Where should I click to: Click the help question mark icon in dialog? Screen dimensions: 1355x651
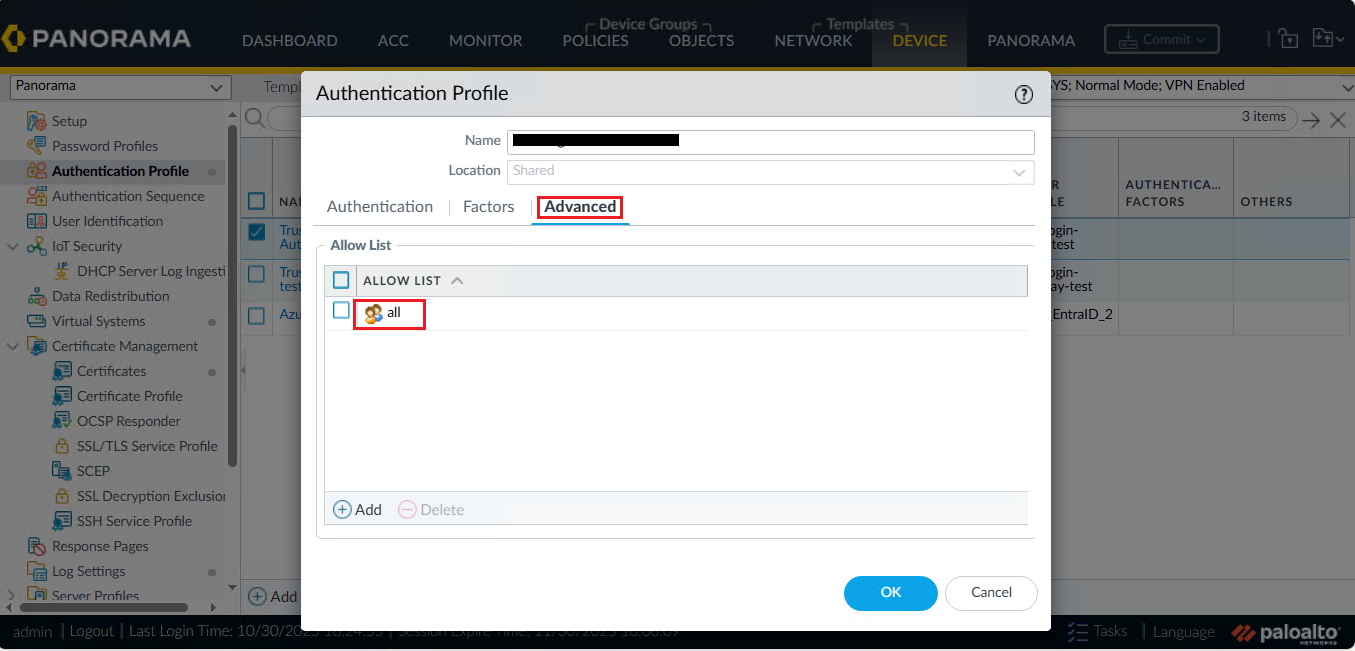1023,94
